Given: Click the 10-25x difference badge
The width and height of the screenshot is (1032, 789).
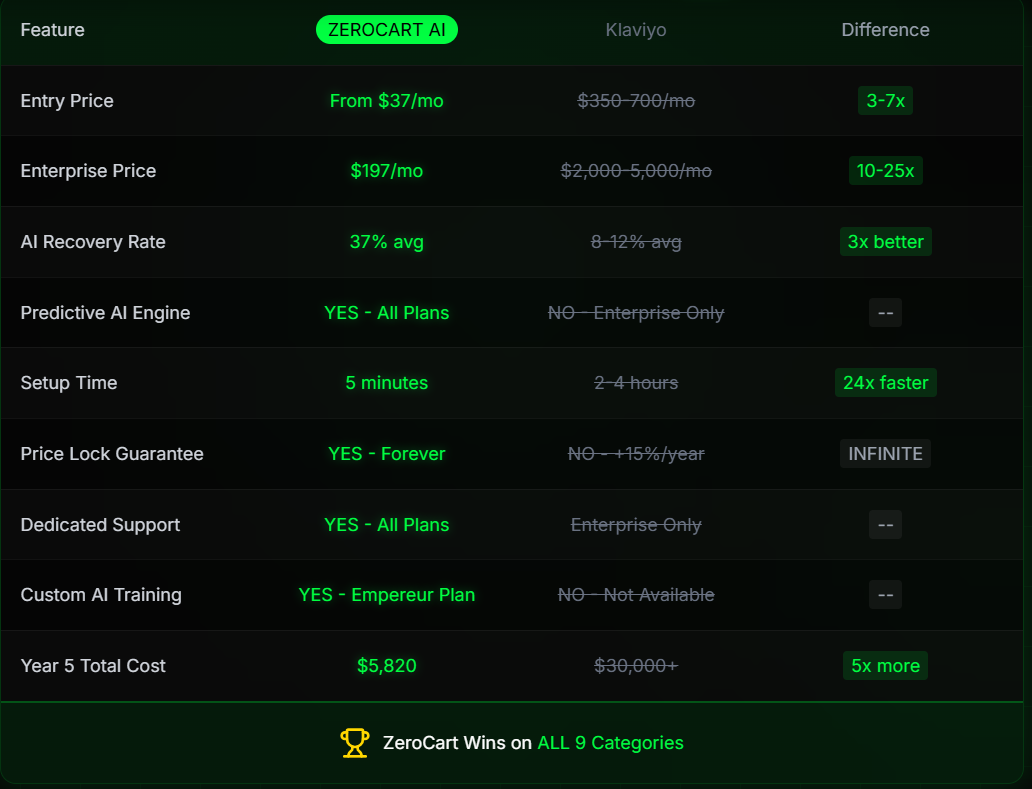Looking at the screenshot, I should (885, 171).
